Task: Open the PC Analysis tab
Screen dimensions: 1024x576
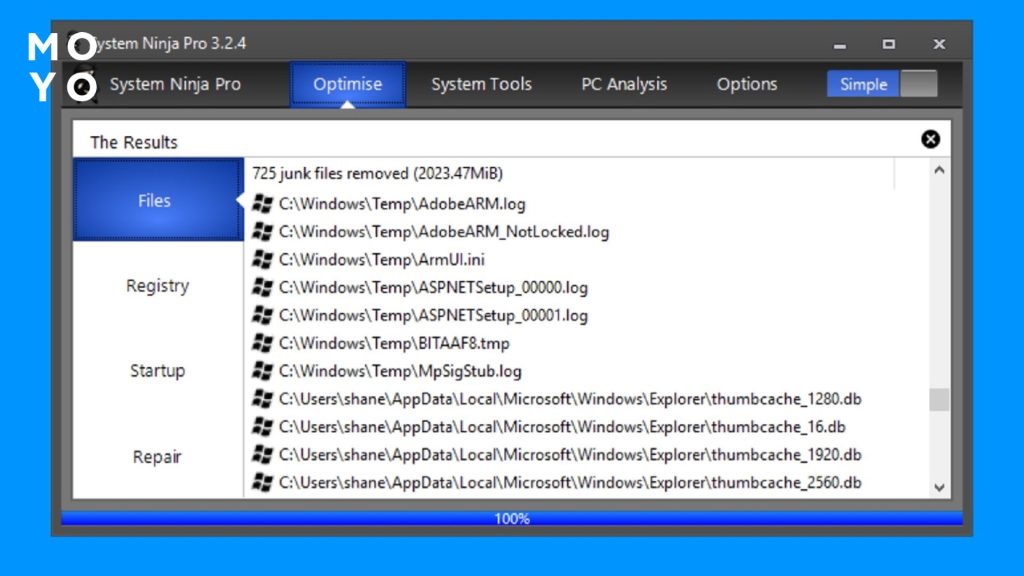Action: pyautogui.click(x=624, y=84)
